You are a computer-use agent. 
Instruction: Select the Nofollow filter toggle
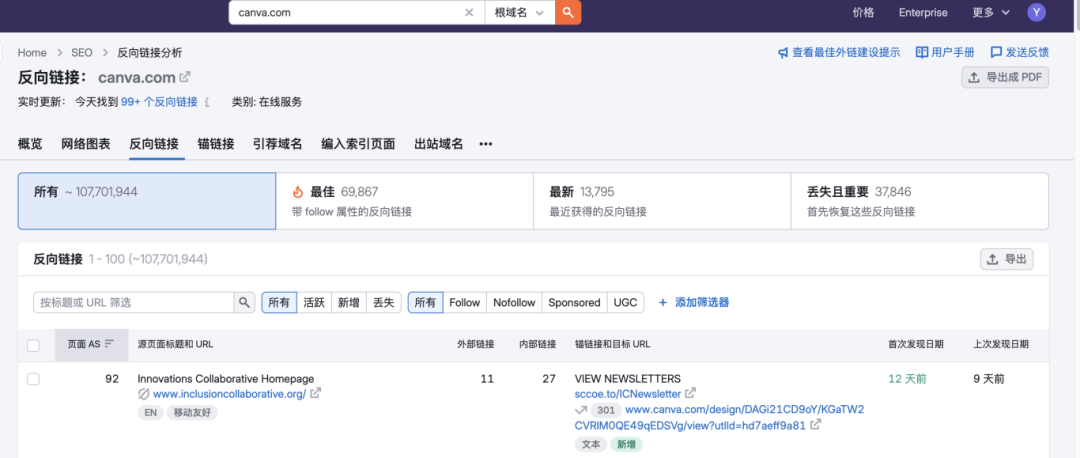click(x=514, y=302)
